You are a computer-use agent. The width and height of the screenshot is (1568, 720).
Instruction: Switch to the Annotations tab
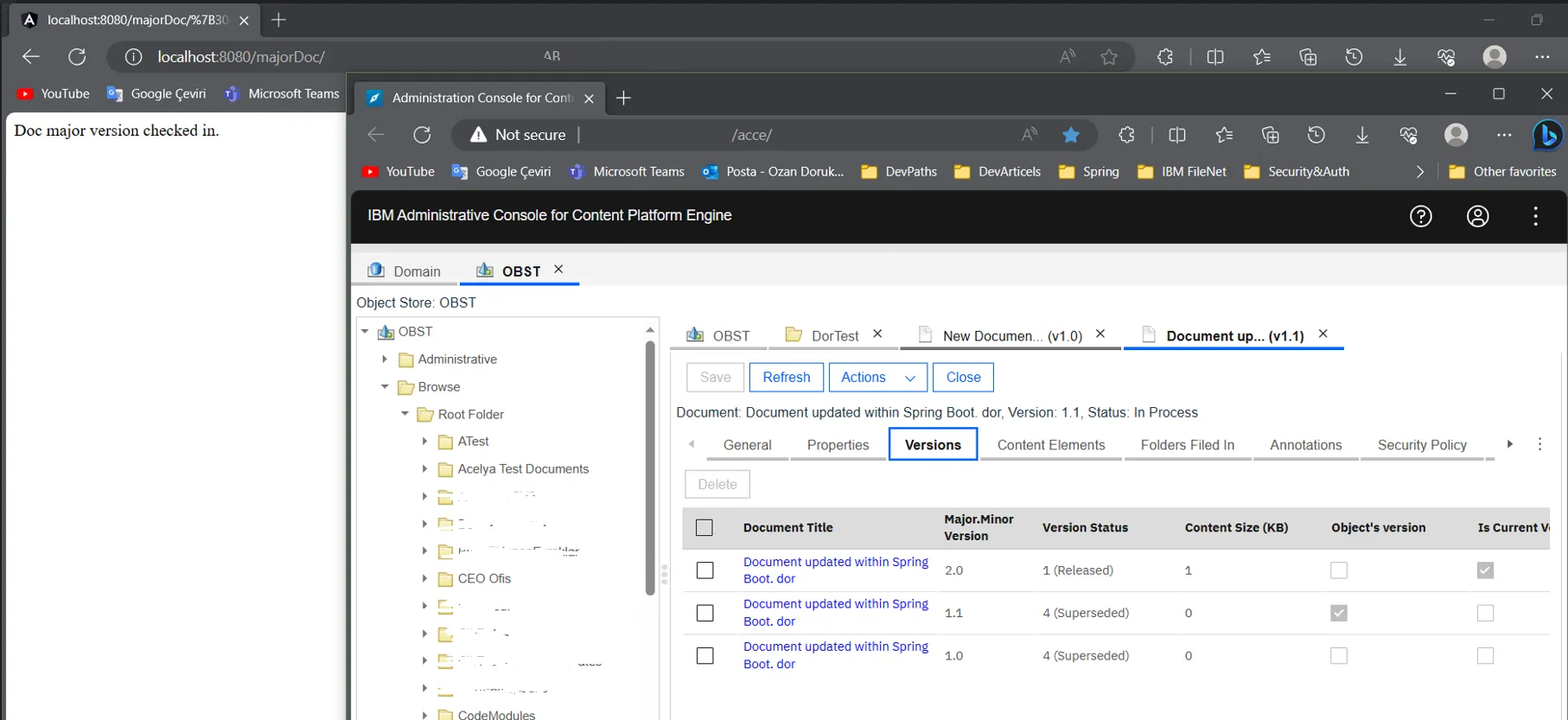[x=1305, y=445]
